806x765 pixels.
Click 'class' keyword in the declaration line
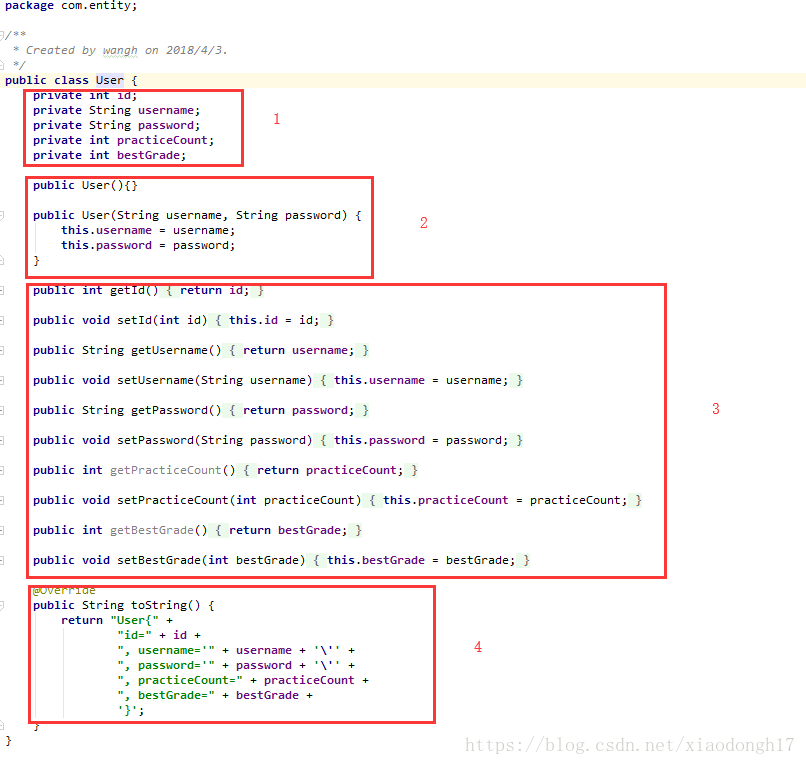tap(71, 80)
